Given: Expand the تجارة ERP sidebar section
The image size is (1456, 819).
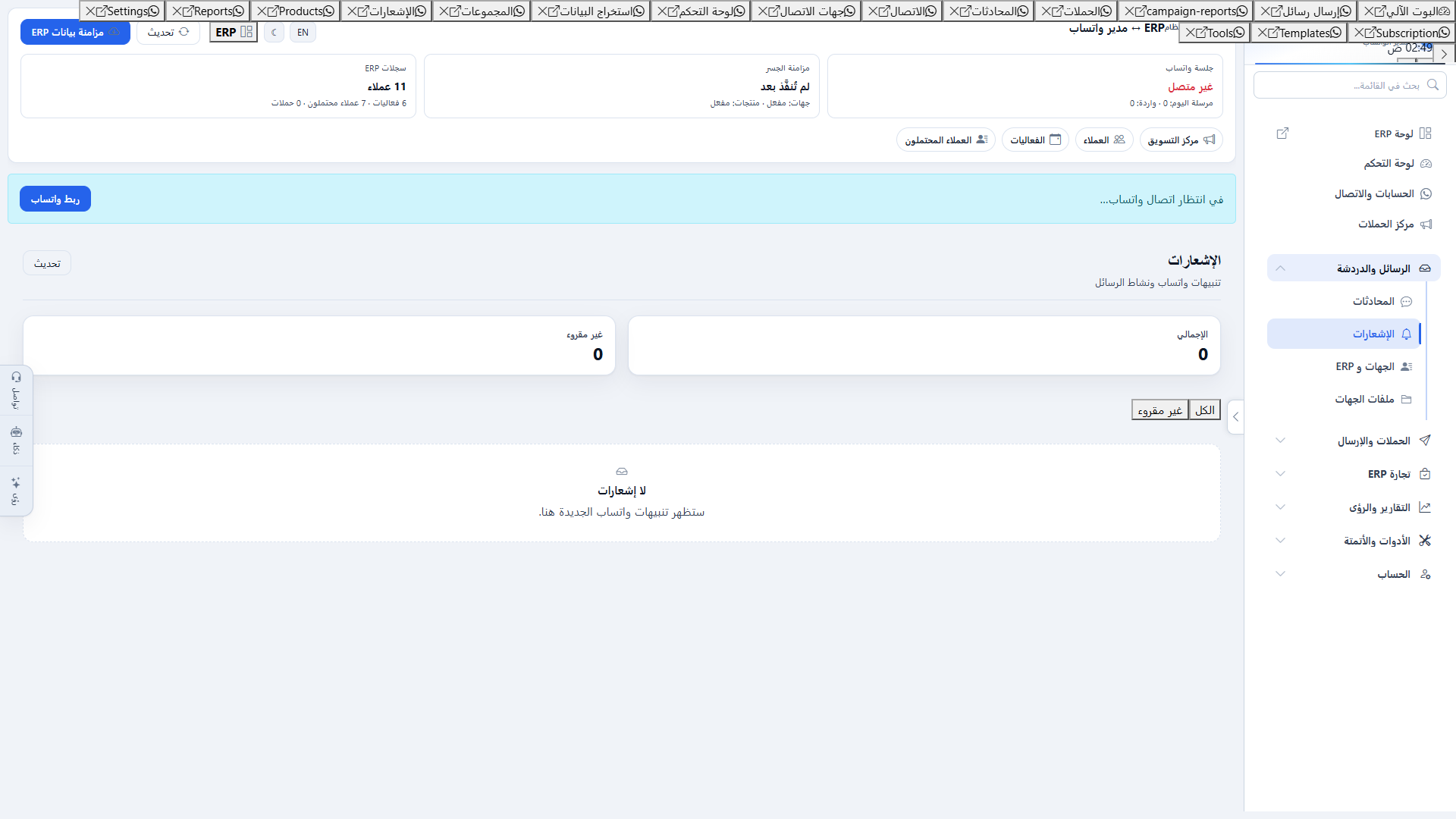Looking at the screenshot, I should pos(1354,474).
